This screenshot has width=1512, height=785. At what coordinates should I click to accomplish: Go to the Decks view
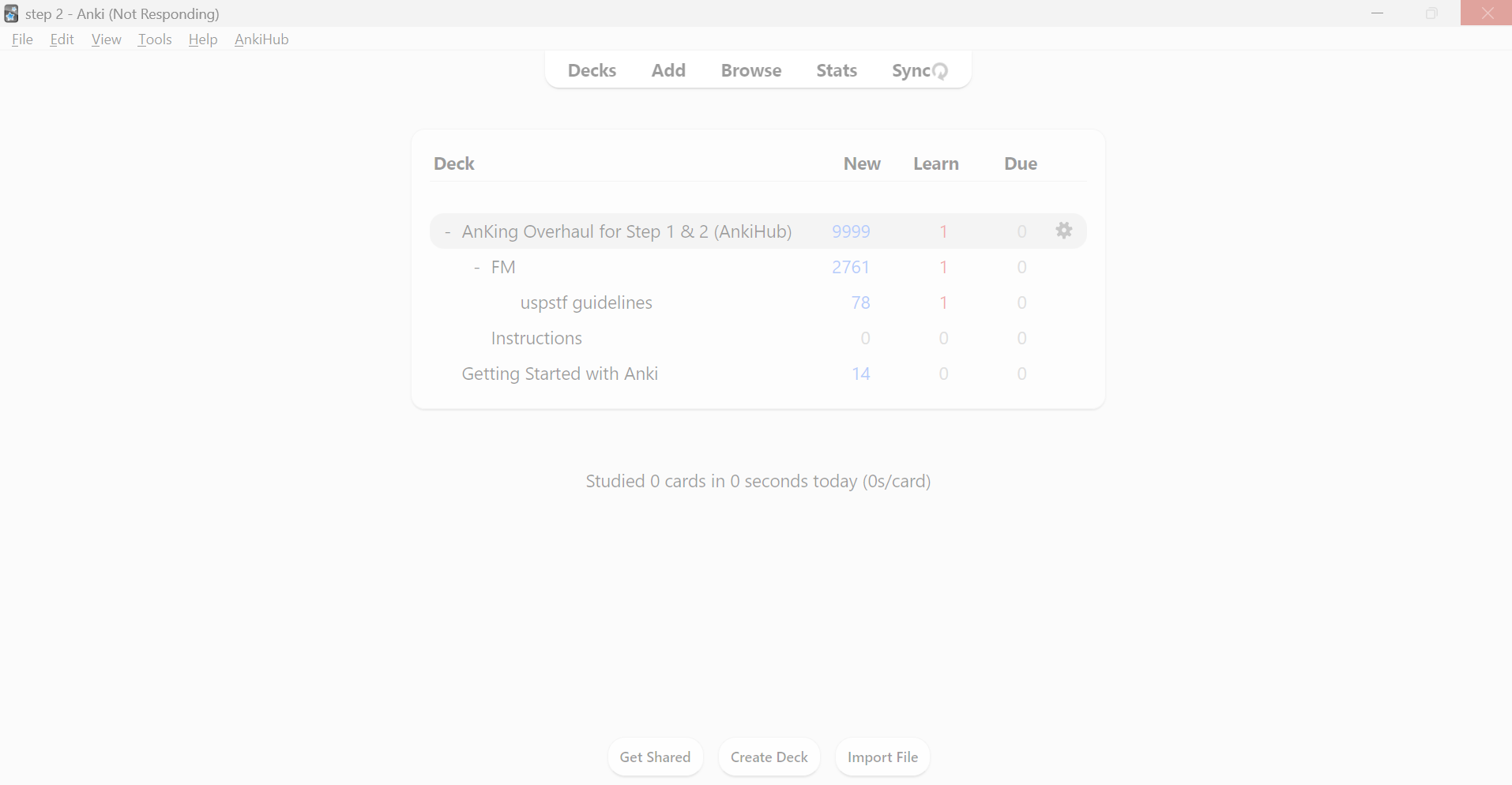coord(592,70)
